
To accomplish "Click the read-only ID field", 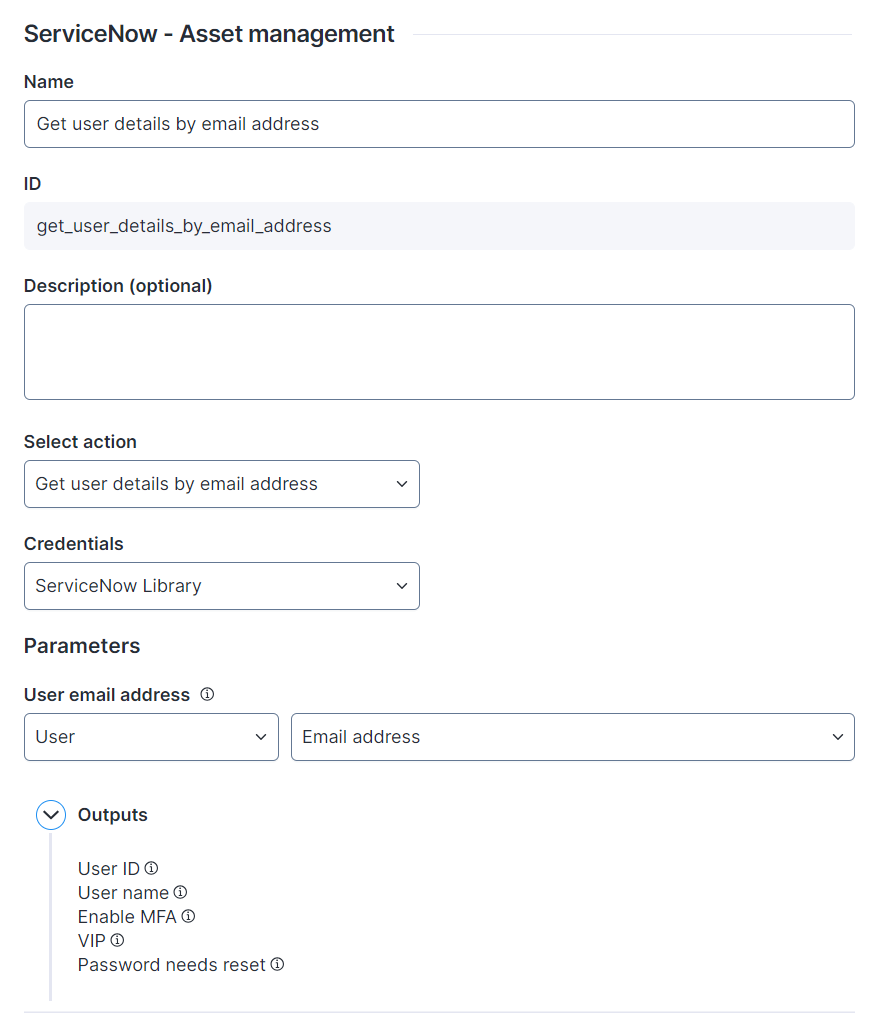I will tap(440, 226).
